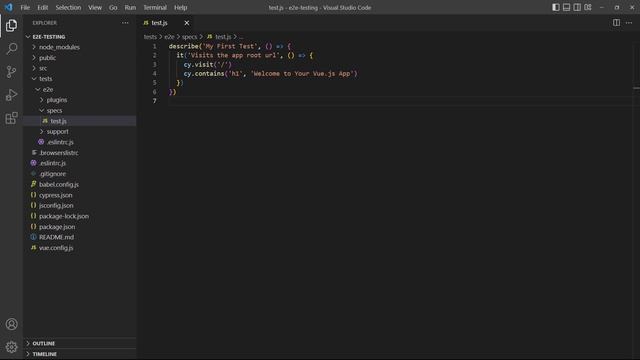Screen dimensions: 640x360
Task: Open the package-lock.json file
Action: 80,216
